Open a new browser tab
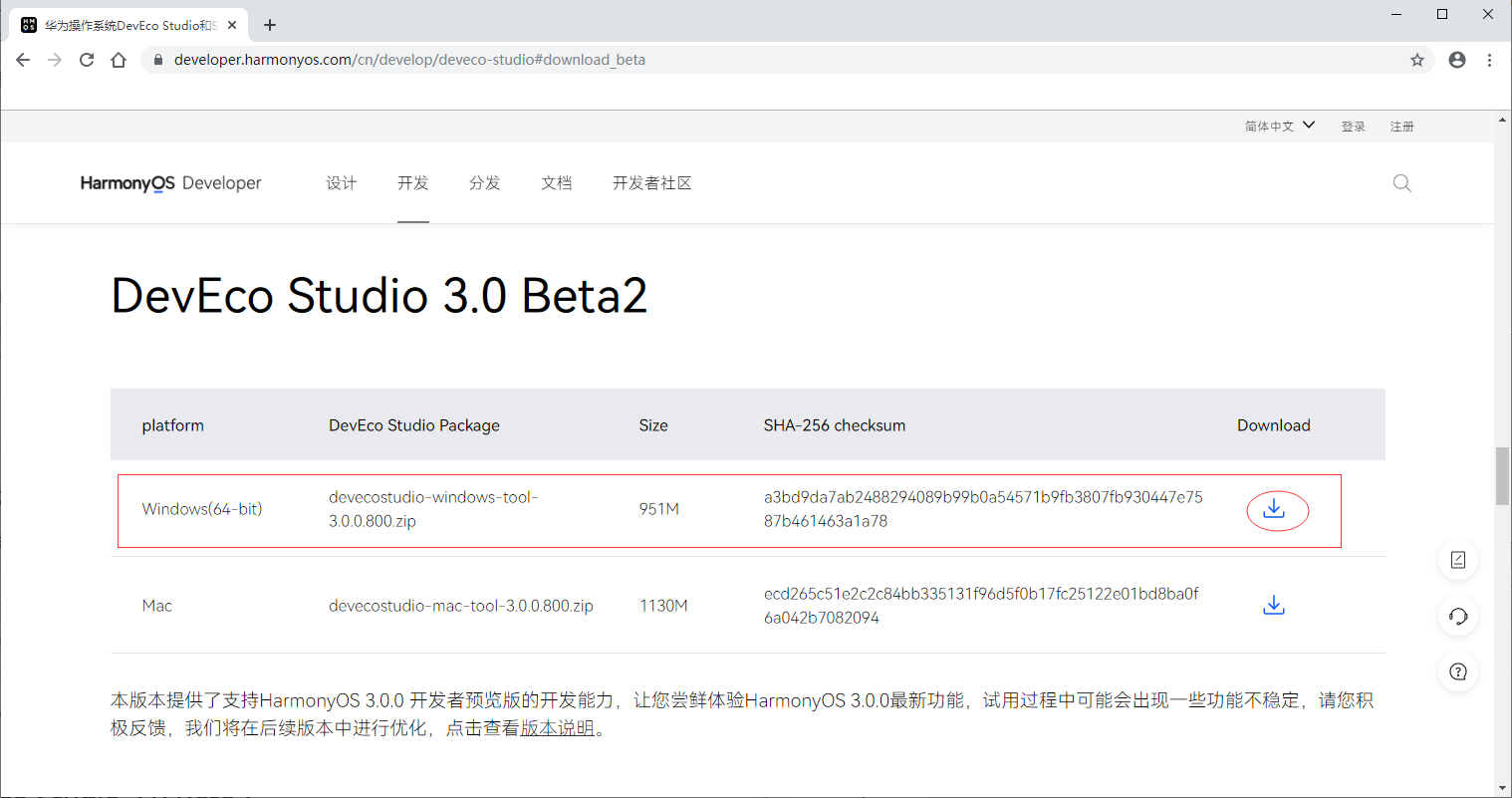Screen dimensions: 1512x798 [270, 25]
